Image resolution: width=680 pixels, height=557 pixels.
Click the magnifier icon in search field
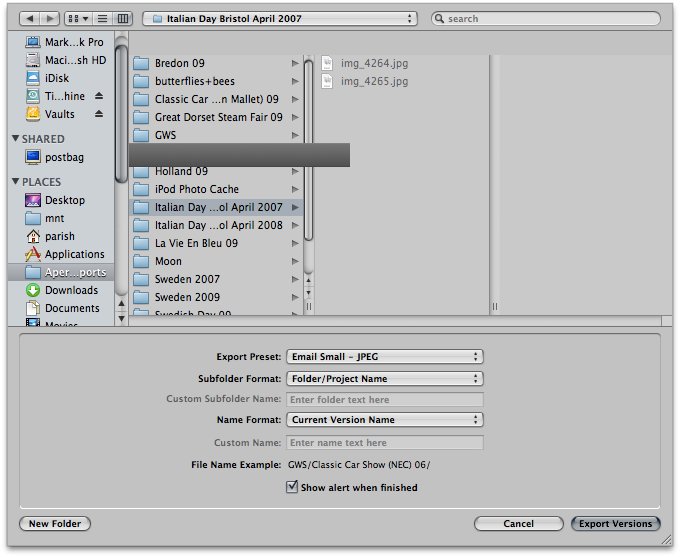[x=439, y=19]
